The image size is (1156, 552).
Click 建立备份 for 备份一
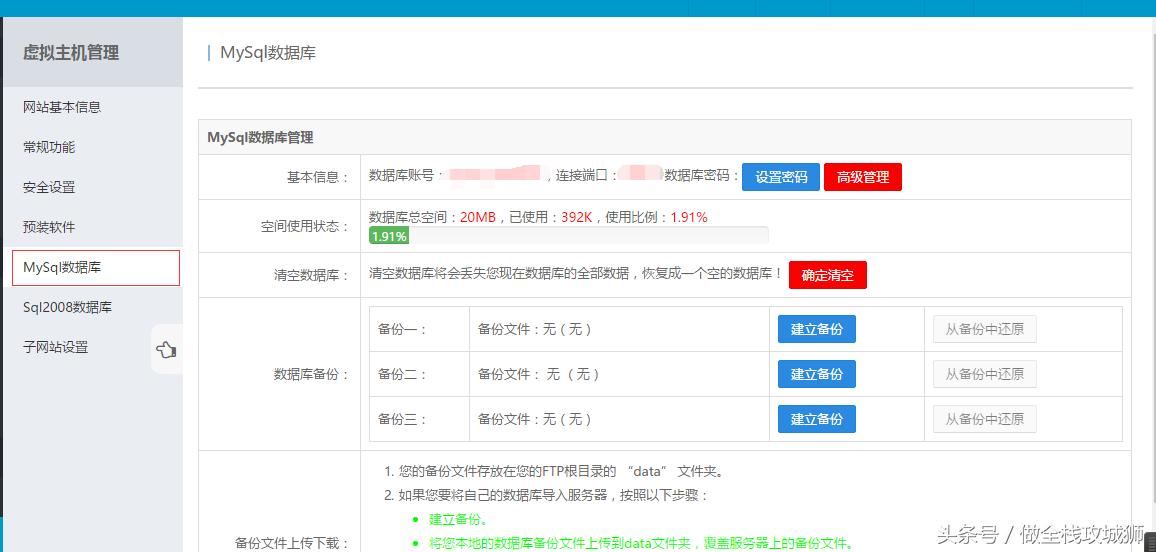817,329
